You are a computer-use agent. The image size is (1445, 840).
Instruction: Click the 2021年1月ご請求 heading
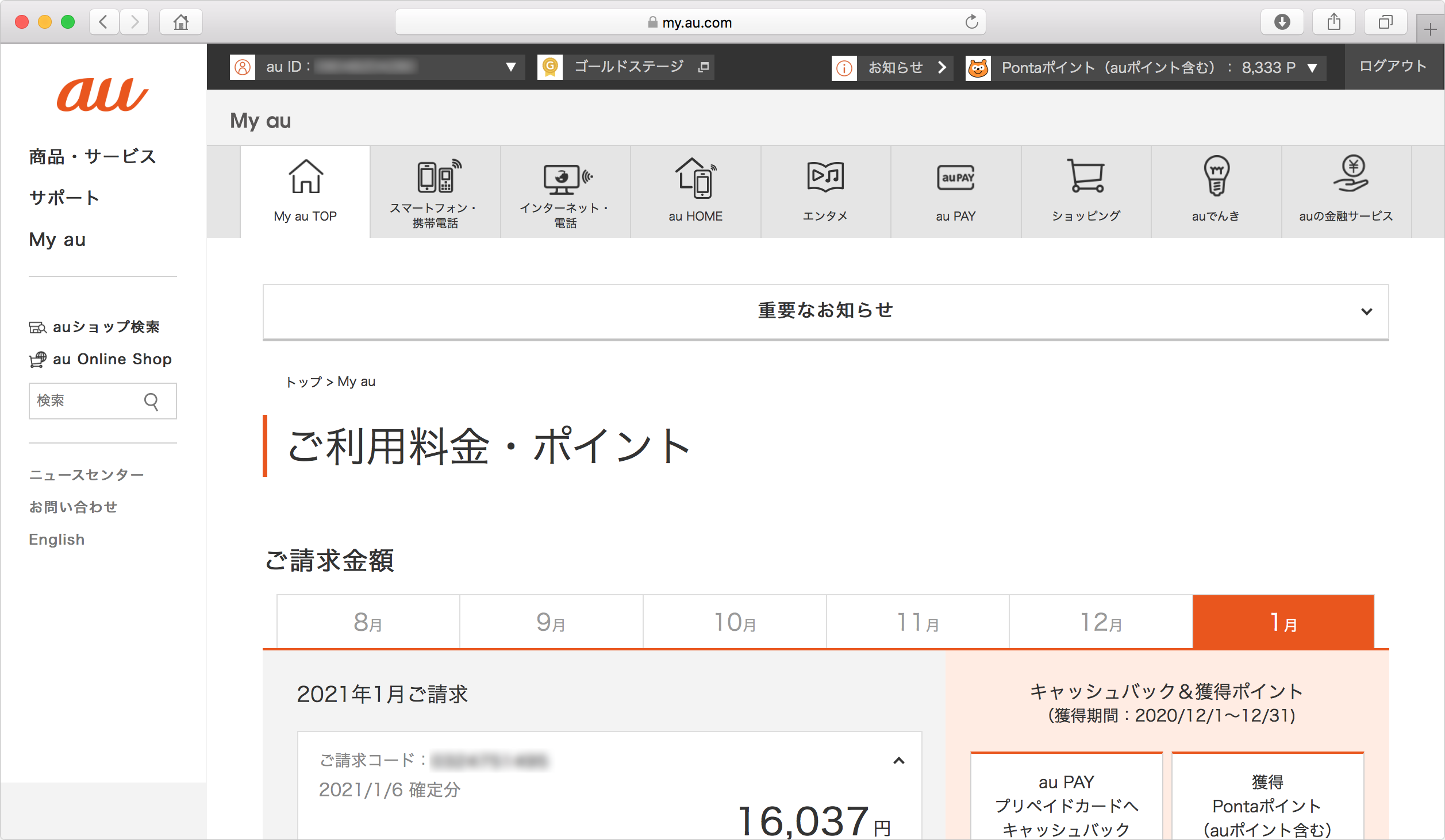[x=382, y=694]
